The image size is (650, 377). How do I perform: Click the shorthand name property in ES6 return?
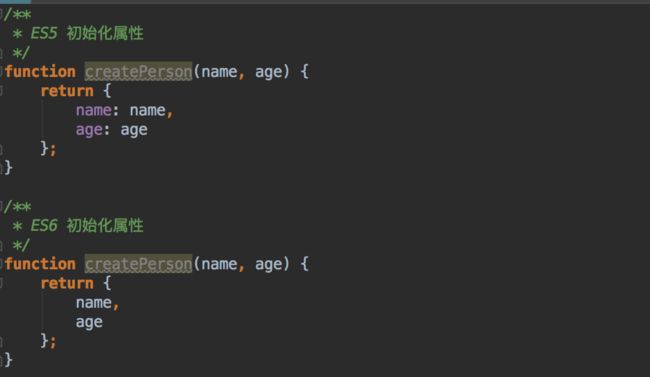click(94, 303)
